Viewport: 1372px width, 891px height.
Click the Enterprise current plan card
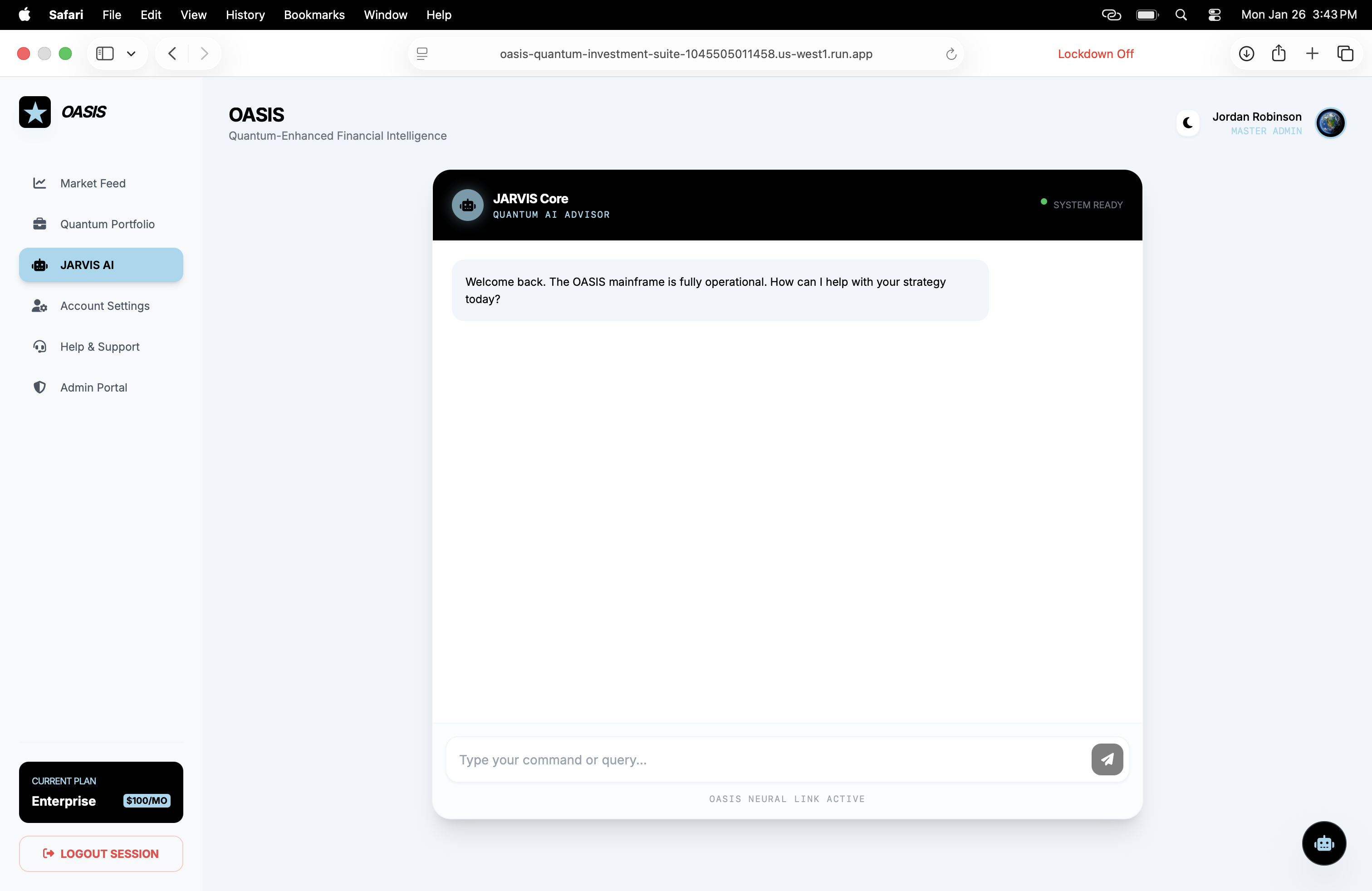101,792
